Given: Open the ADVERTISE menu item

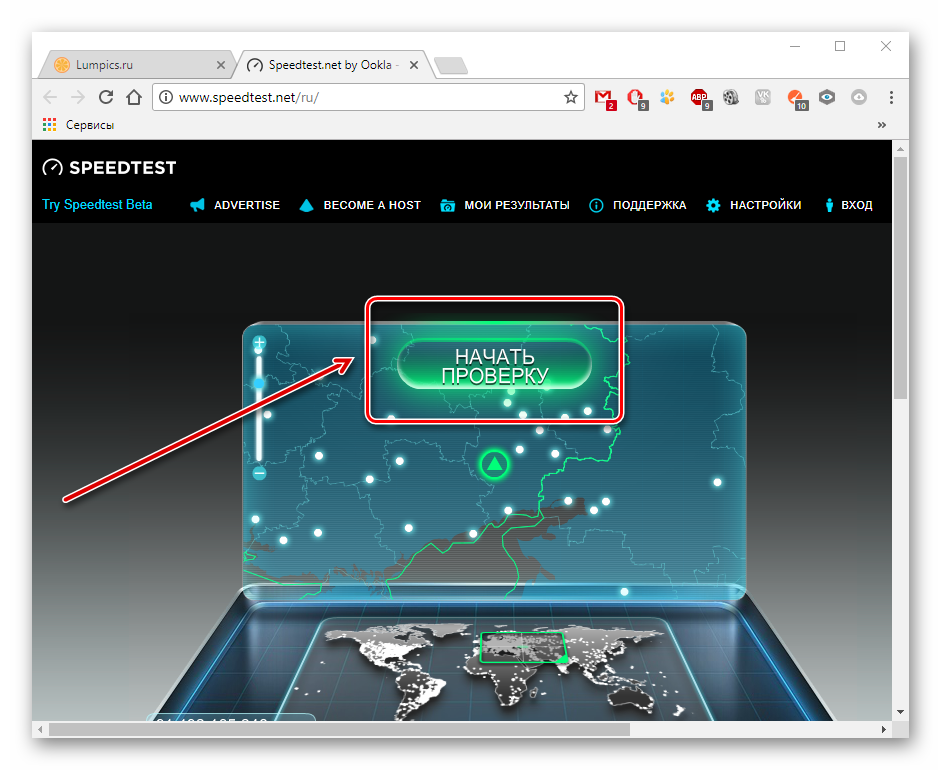Looking at the screenshot, I should click(x=247, y=205).
